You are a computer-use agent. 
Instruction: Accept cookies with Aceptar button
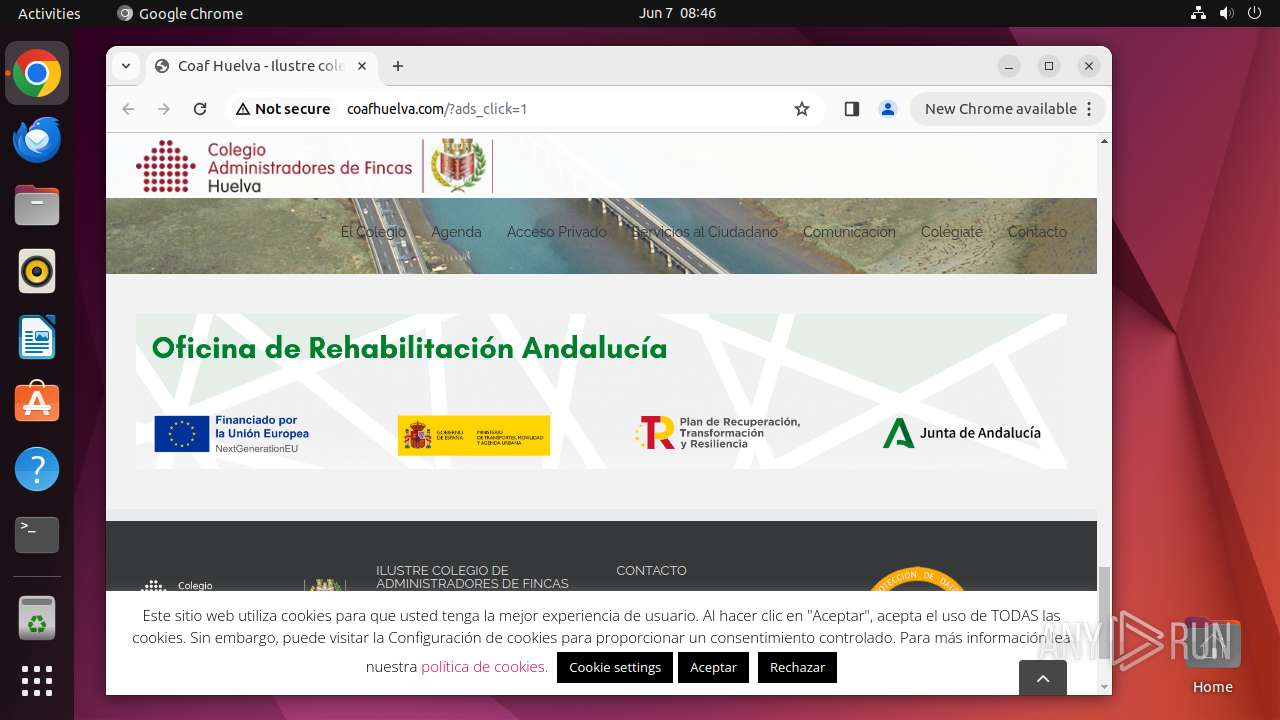coord(713,667)
